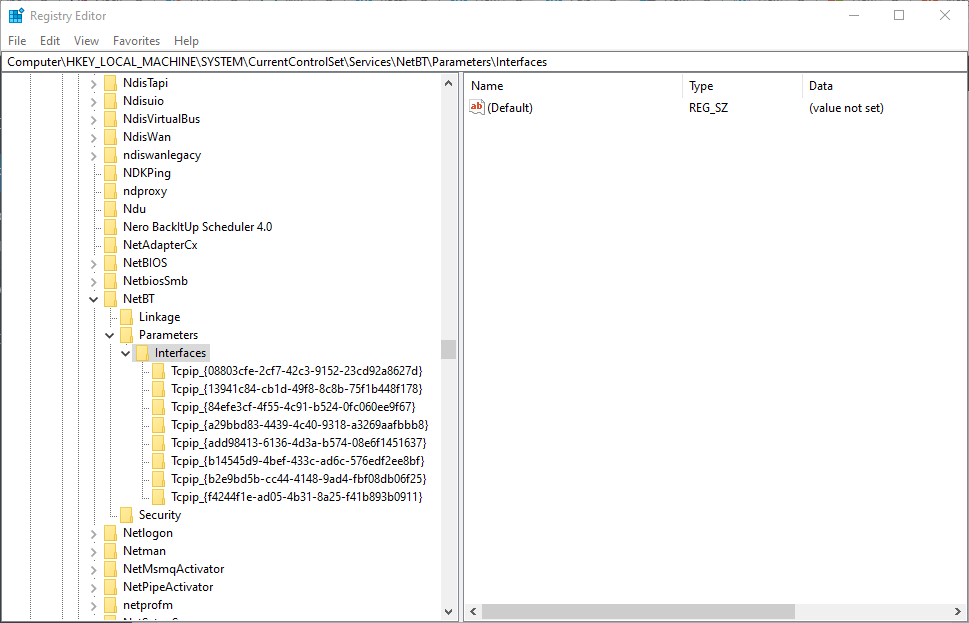
Task: Click the Ndisuio folder icon
Action: click(111, 101)
